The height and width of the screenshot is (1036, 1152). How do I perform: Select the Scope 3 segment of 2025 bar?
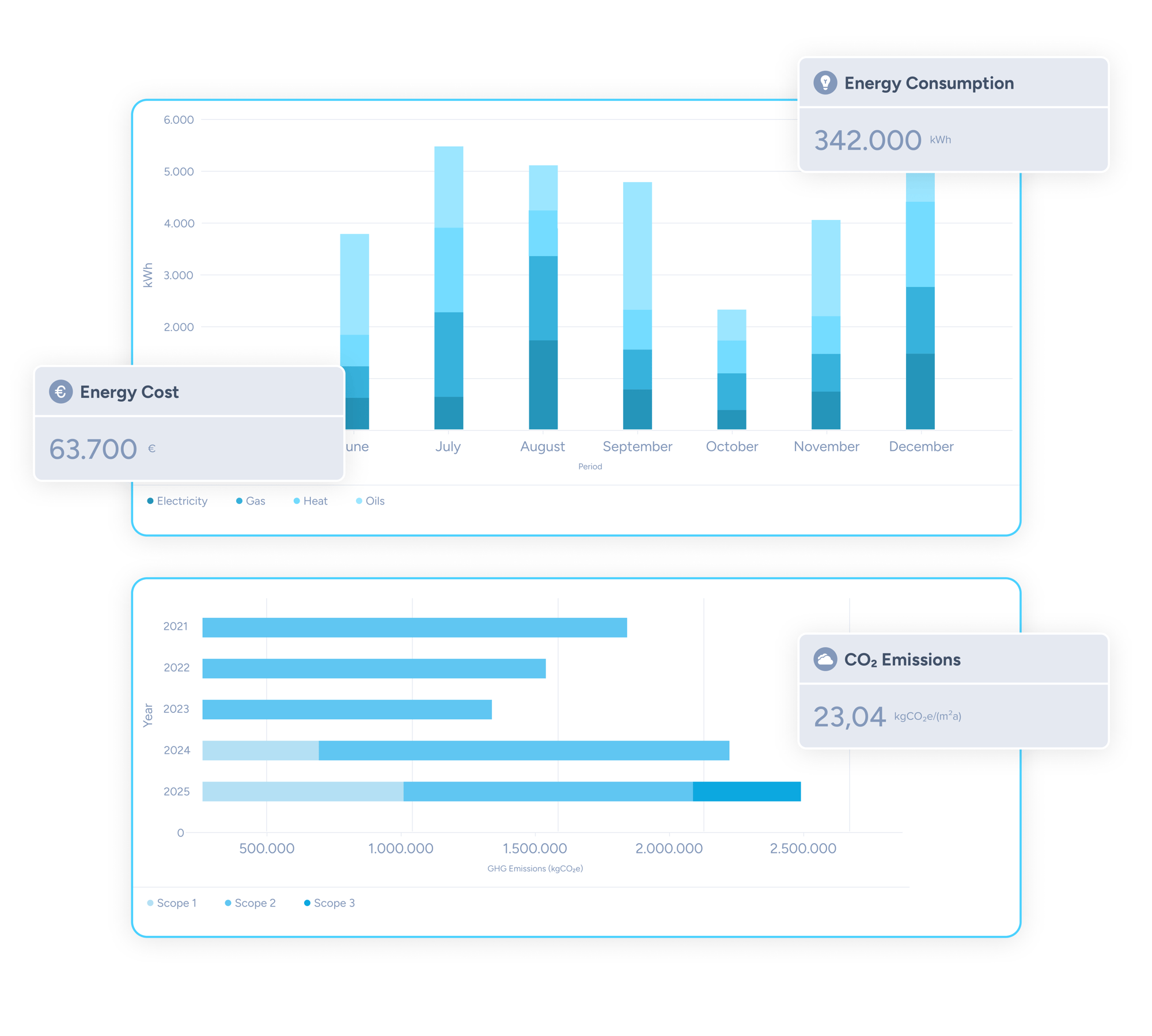(747, 791)
